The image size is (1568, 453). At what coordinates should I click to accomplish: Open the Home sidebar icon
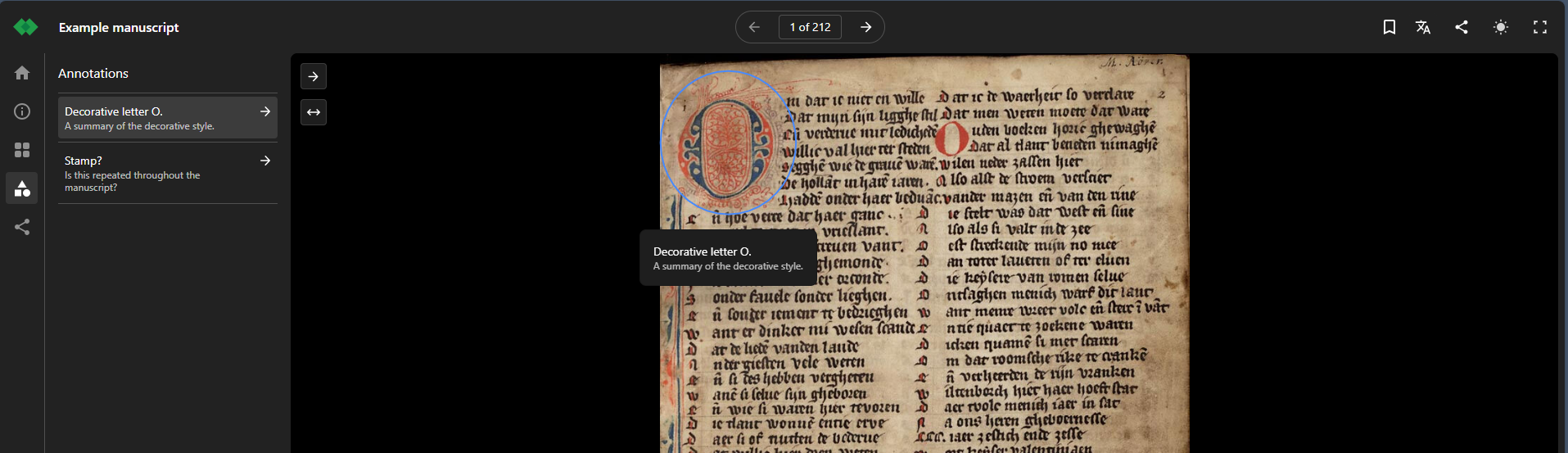coord(22,73)
